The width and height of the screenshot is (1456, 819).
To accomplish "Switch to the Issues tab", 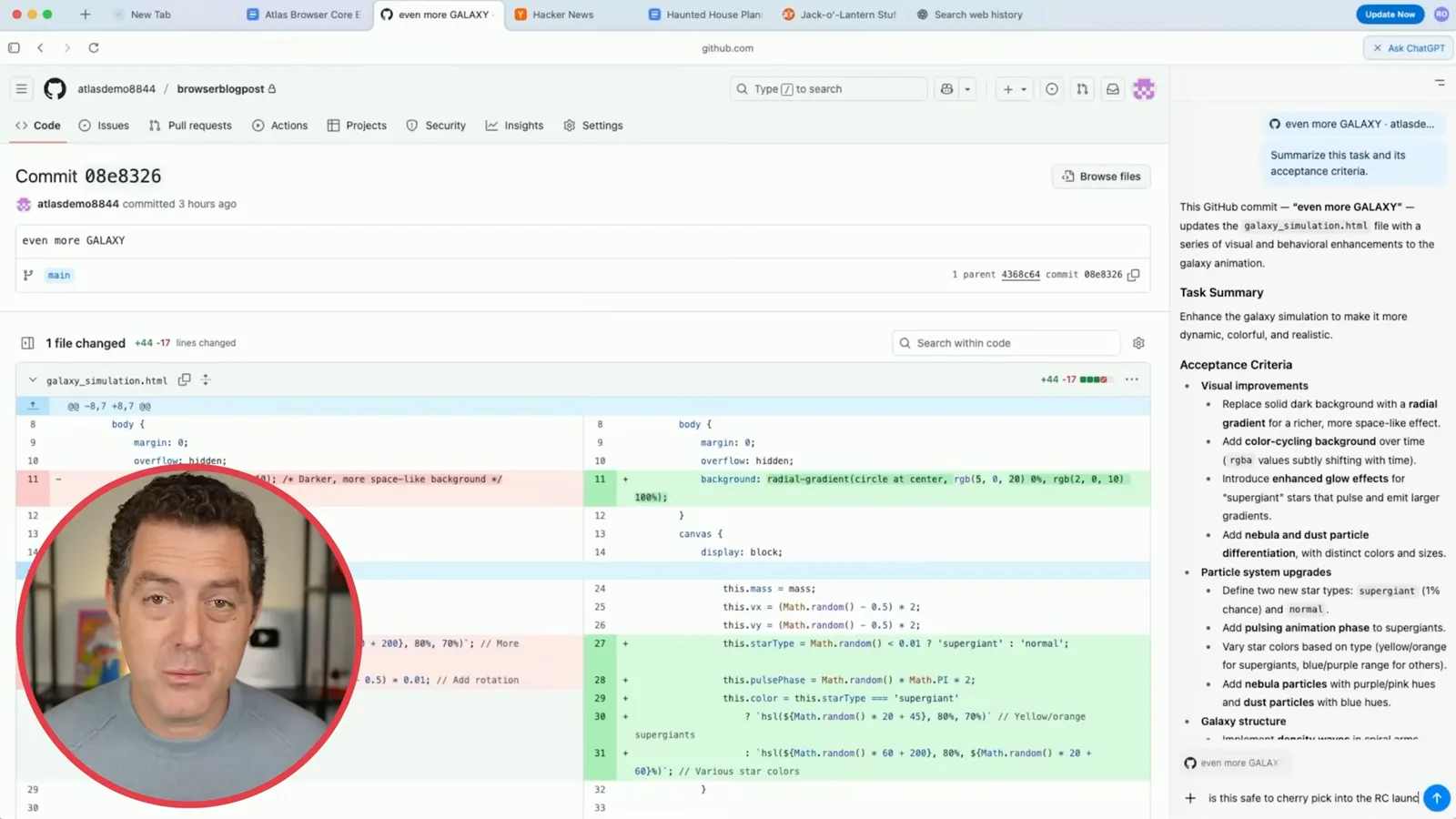I will [104, 126].
